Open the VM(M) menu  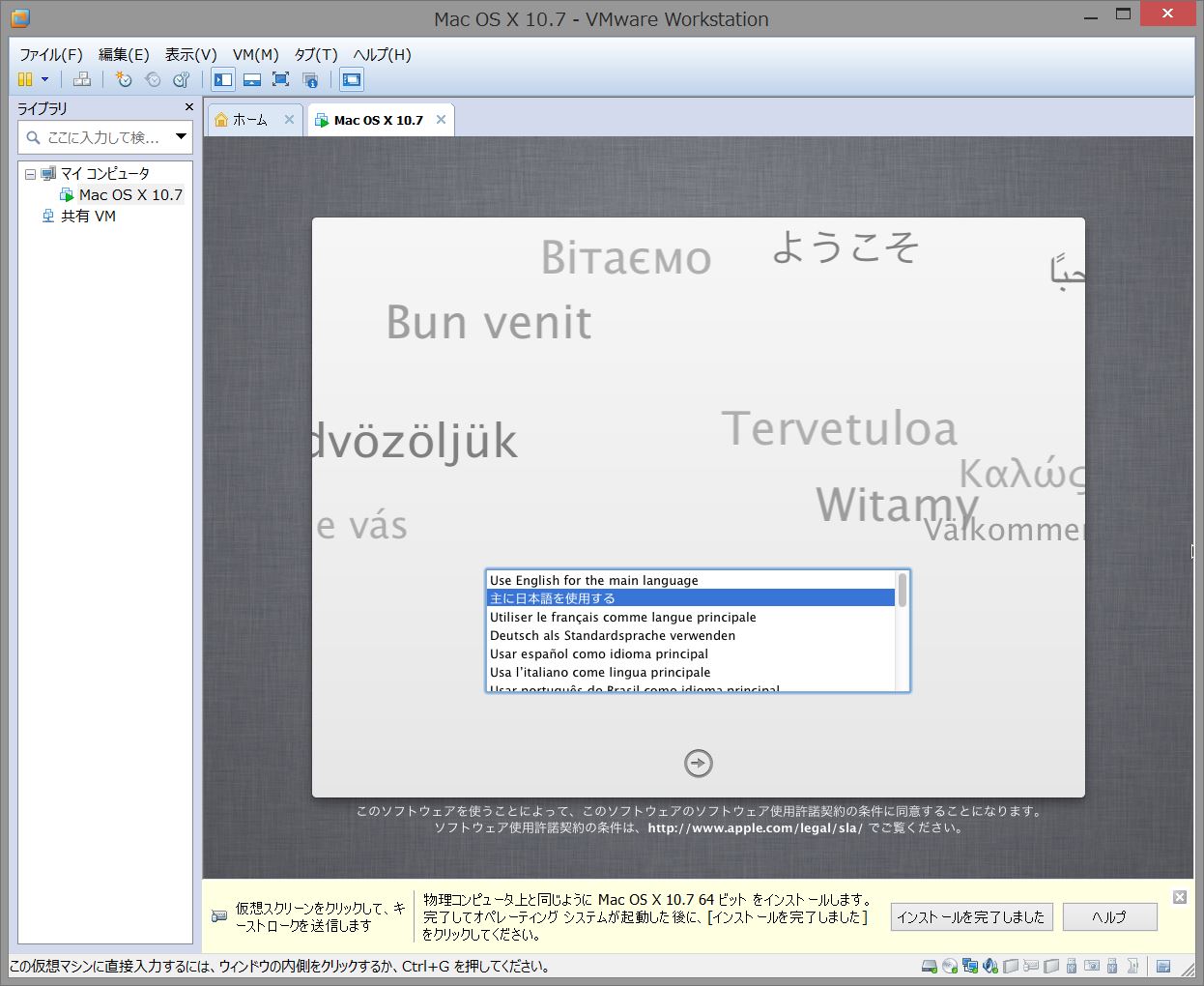tap(255, 54)
